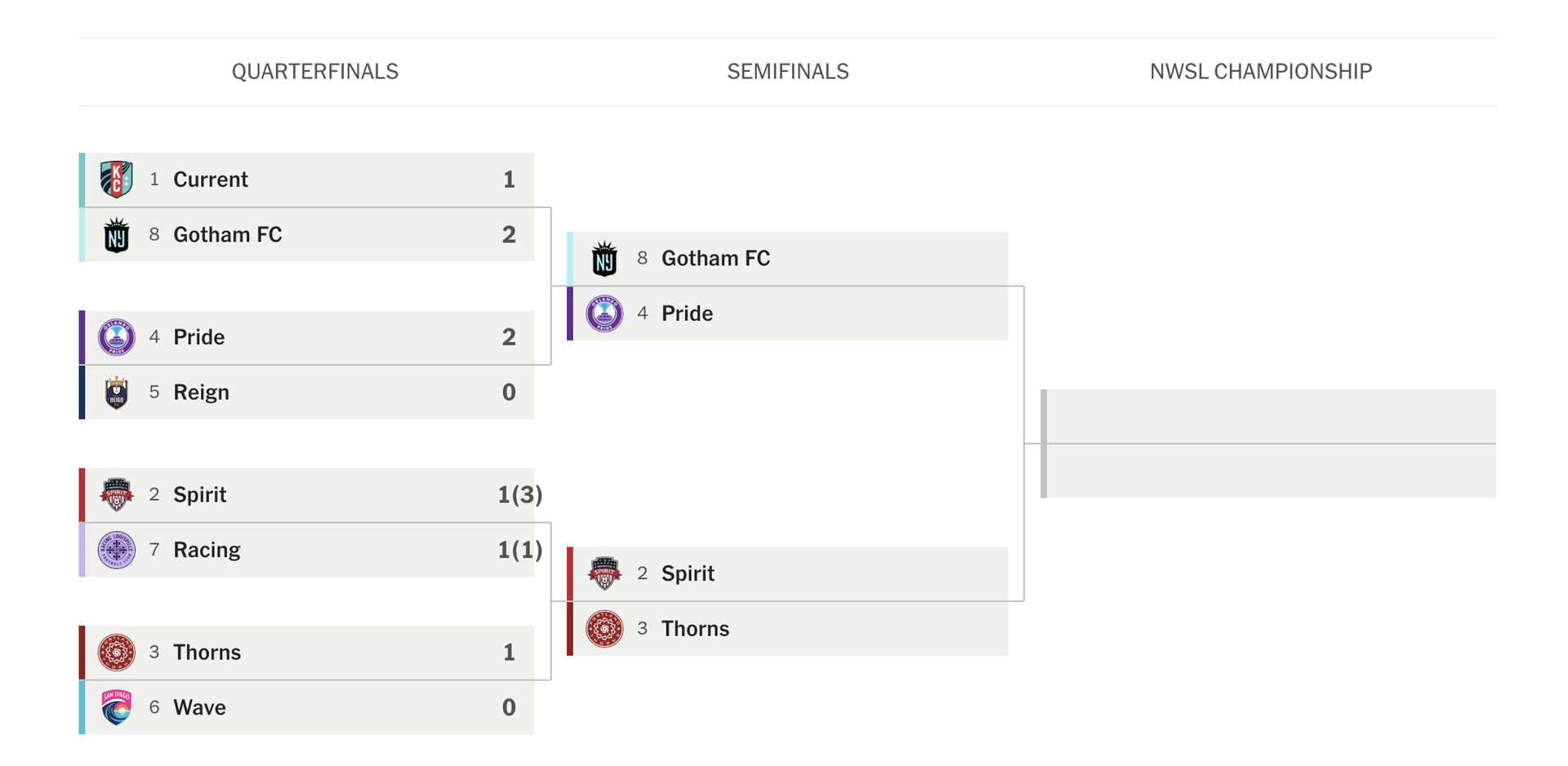Click Thorns logo in semifinals
The height and width of the screenshot is (766, 1568).
pyautogui.click(x=604, y=630)
